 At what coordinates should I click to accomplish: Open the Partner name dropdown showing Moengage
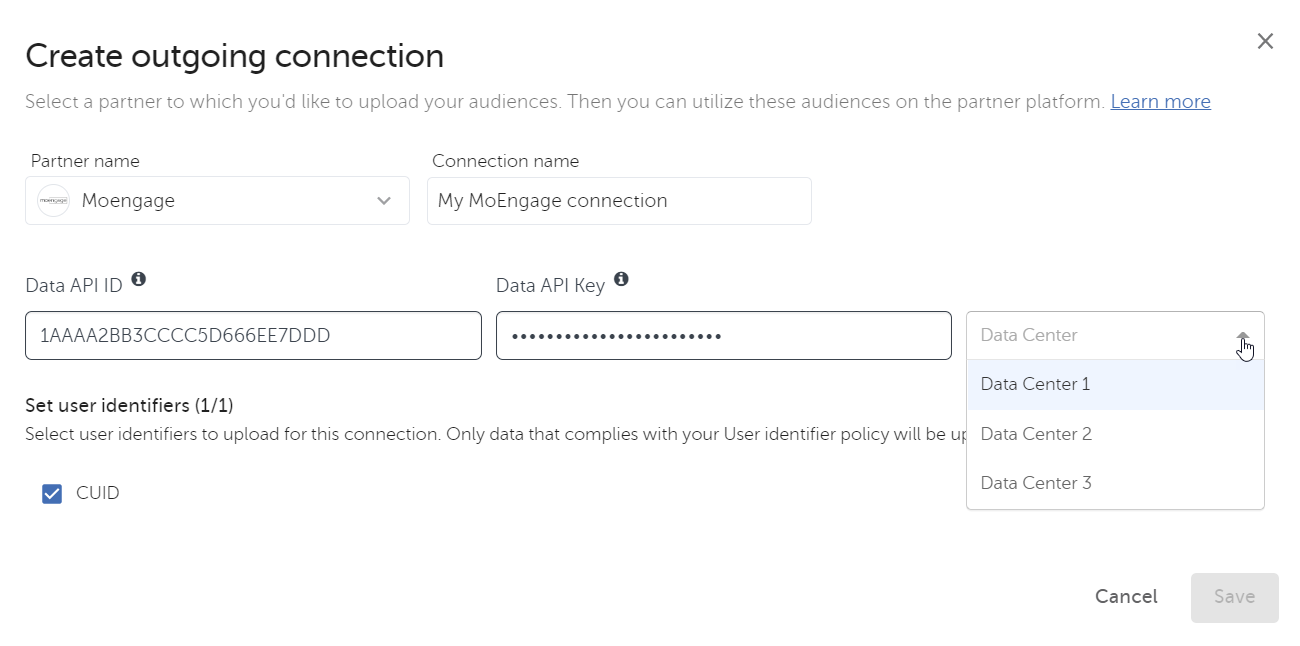[217, 201]
